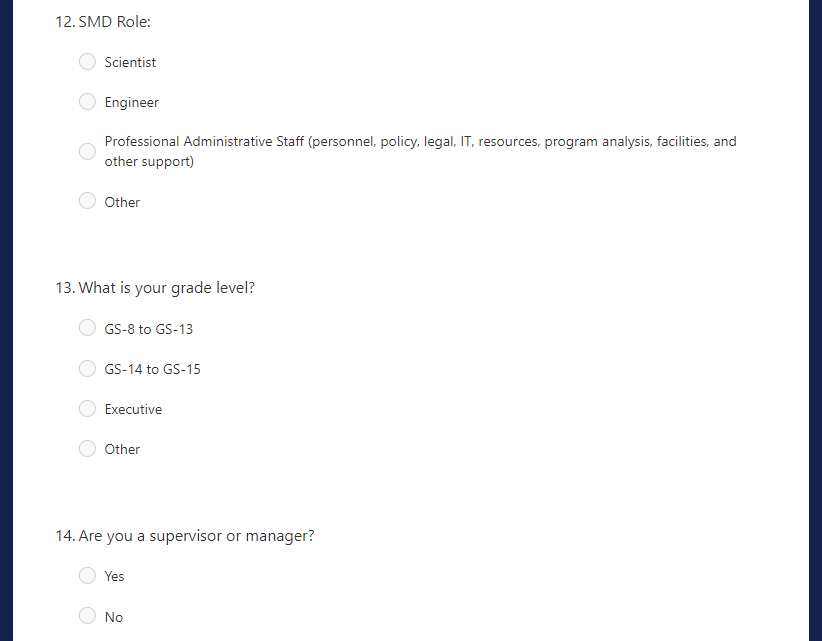The width and height of the screenshot is (822, 641).
Task: Select the Scientist radio button
Action: [88, 62]
